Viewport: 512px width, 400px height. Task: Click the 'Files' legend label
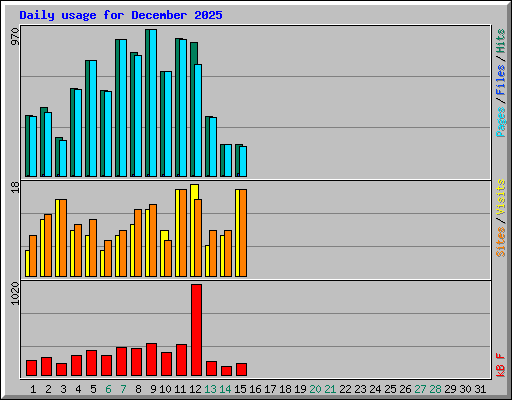tap(501, 80)
